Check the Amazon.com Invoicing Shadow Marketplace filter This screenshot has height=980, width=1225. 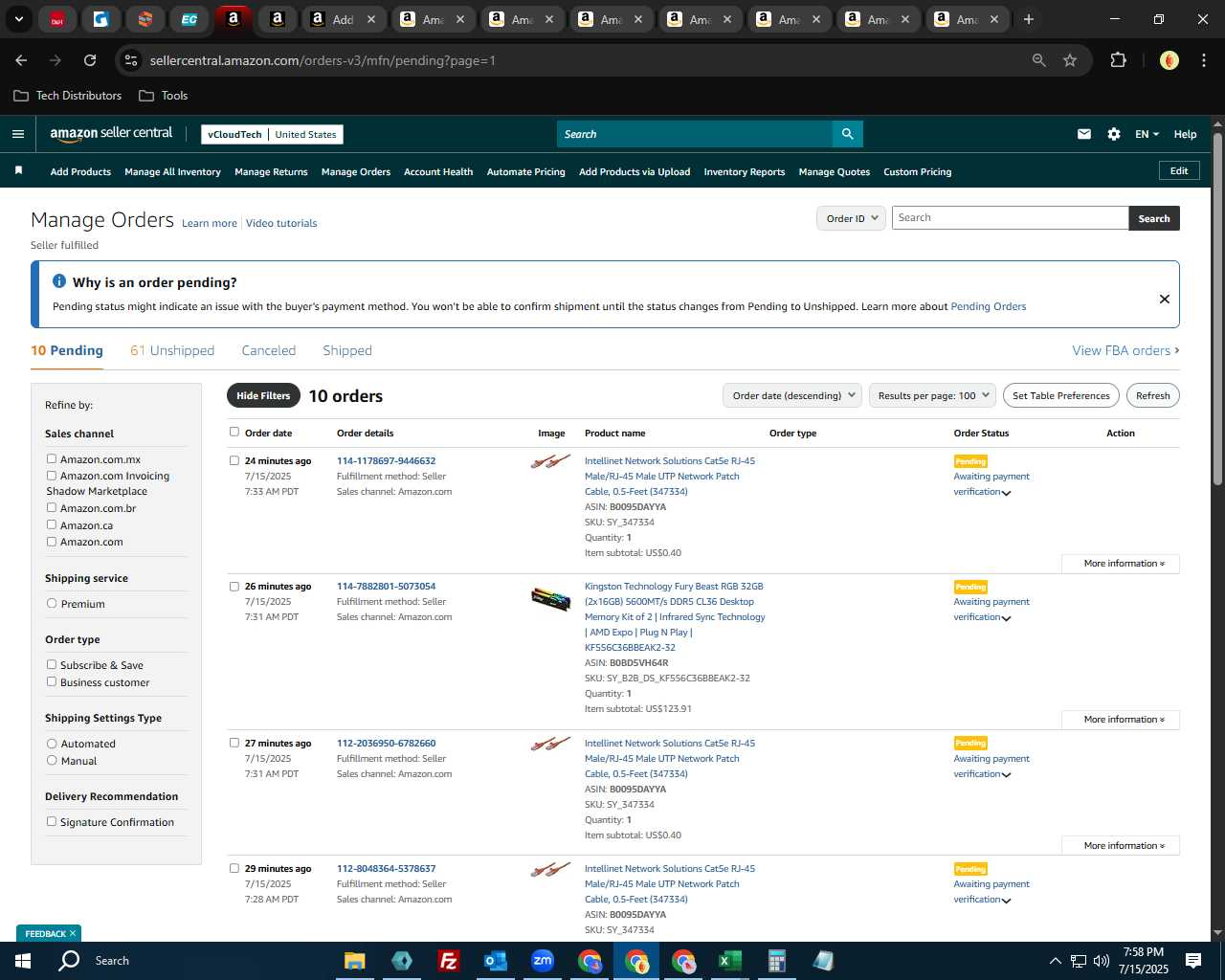52,475
